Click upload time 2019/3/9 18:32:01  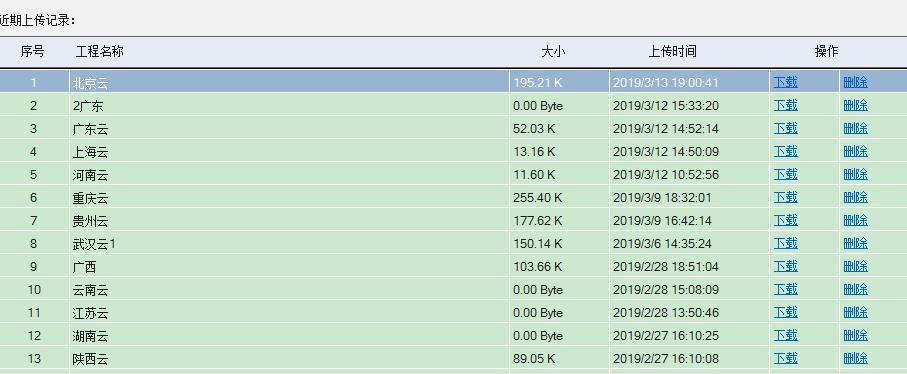point(662,198)
